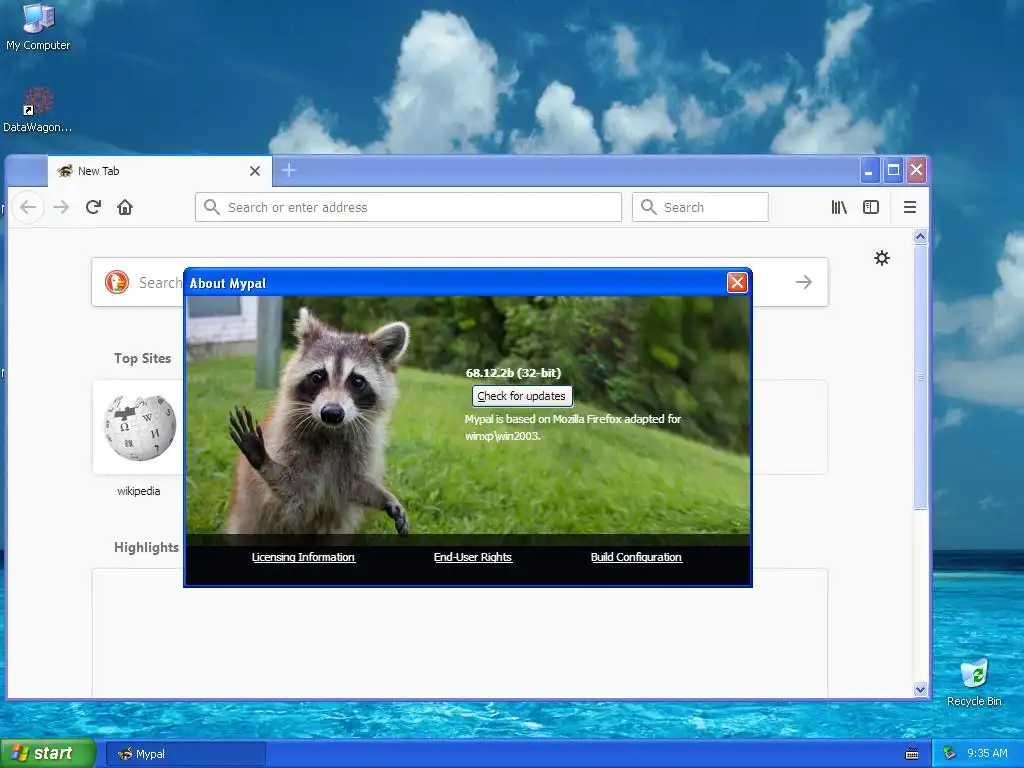The image size is (1024, 768).
Task: Click the keyboard icon on taskbar
Action: (912, 754)
